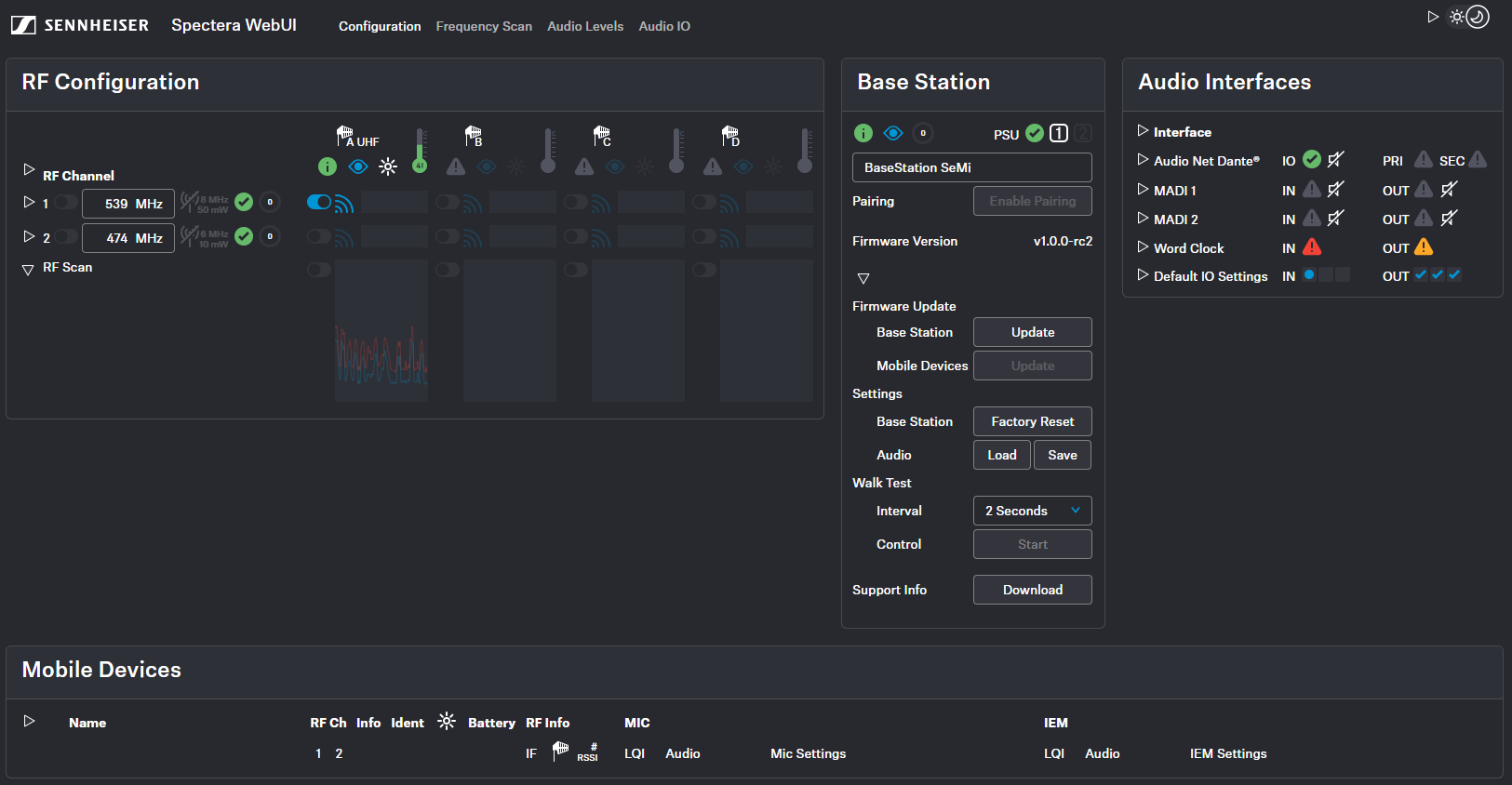Toggle antenna B channel 1 switch
The image size is (1512, 785).
(x=448, y=202)
